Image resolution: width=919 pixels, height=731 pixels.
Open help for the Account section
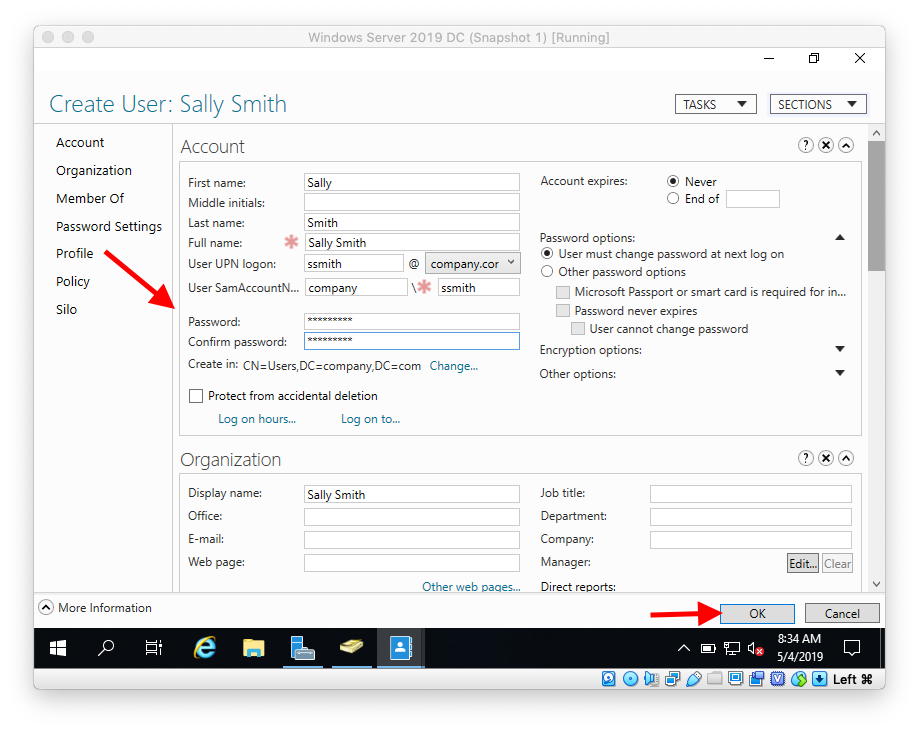pos(806,145)
